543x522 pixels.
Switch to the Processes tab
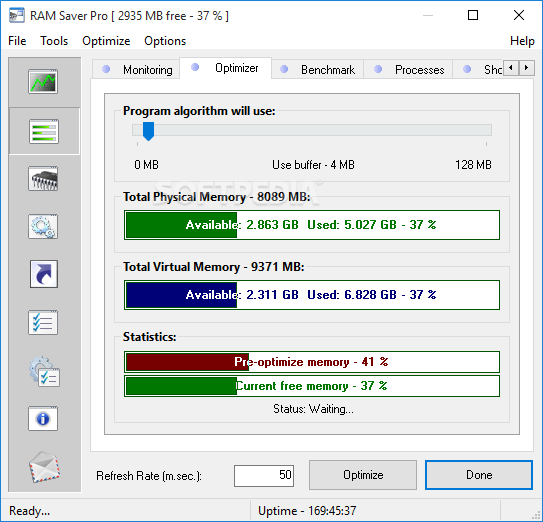click(x=408, y=69)
